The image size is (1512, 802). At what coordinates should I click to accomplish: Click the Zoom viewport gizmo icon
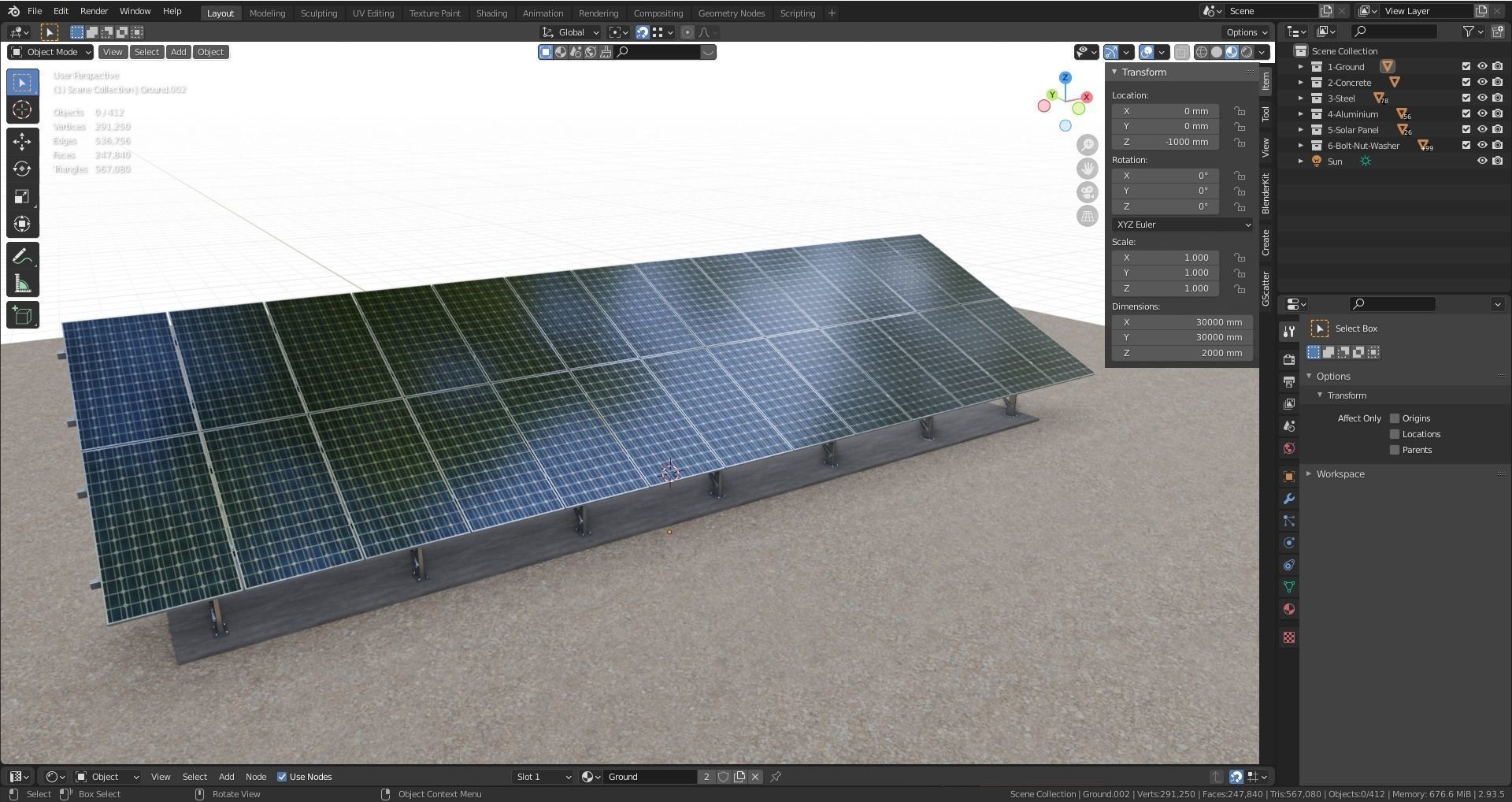[1088, 145]
